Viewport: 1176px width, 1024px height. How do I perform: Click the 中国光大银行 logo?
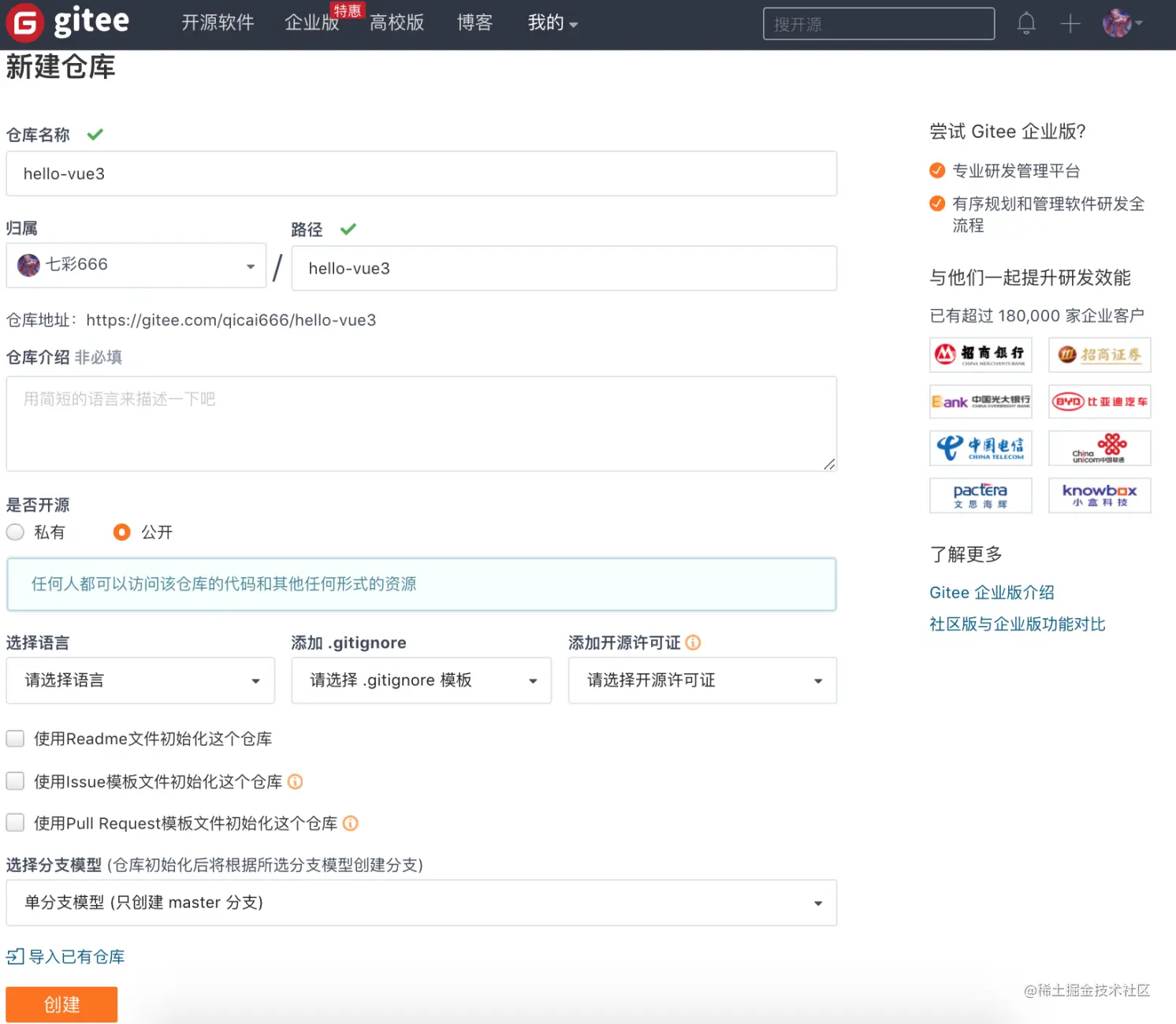click(981, 402)
